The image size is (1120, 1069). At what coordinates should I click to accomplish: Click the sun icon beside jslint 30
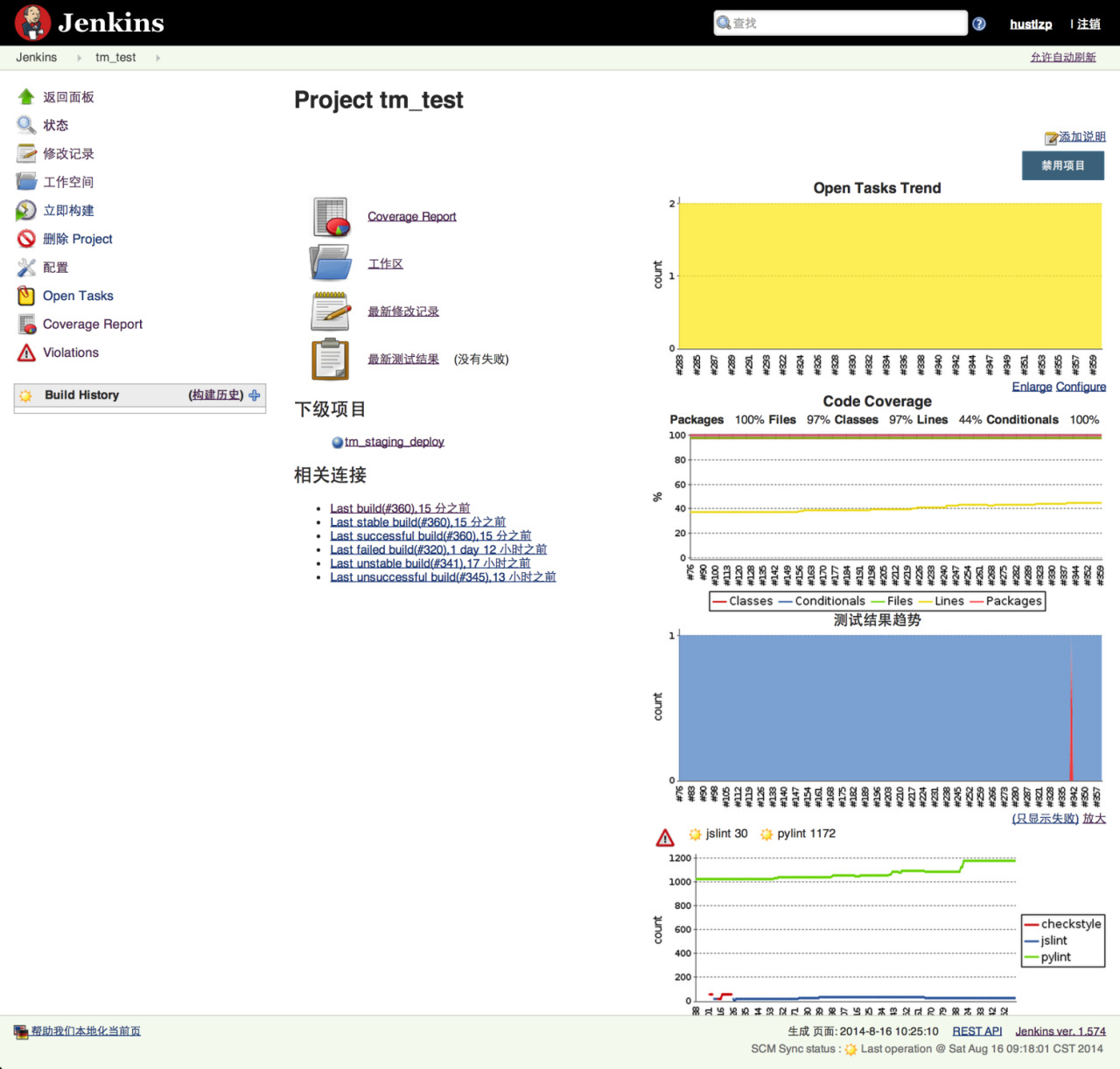[x=696, y=835]
